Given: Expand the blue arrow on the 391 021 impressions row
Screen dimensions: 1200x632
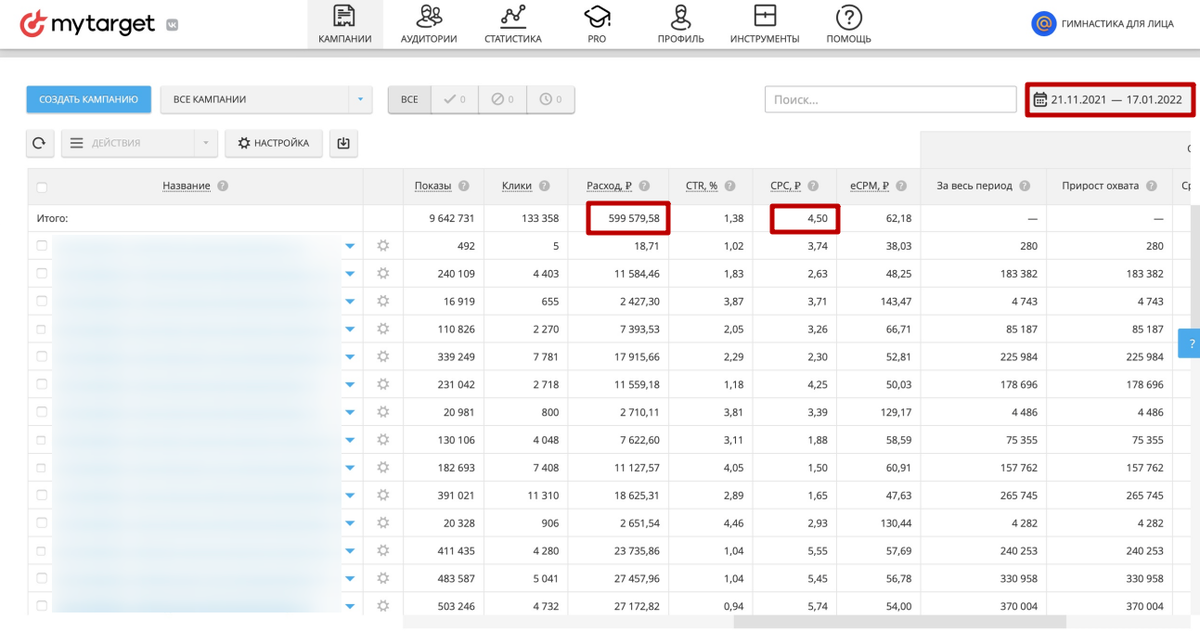Looking at the screenshot, I should pyautogui.click(x=350, y=495).
